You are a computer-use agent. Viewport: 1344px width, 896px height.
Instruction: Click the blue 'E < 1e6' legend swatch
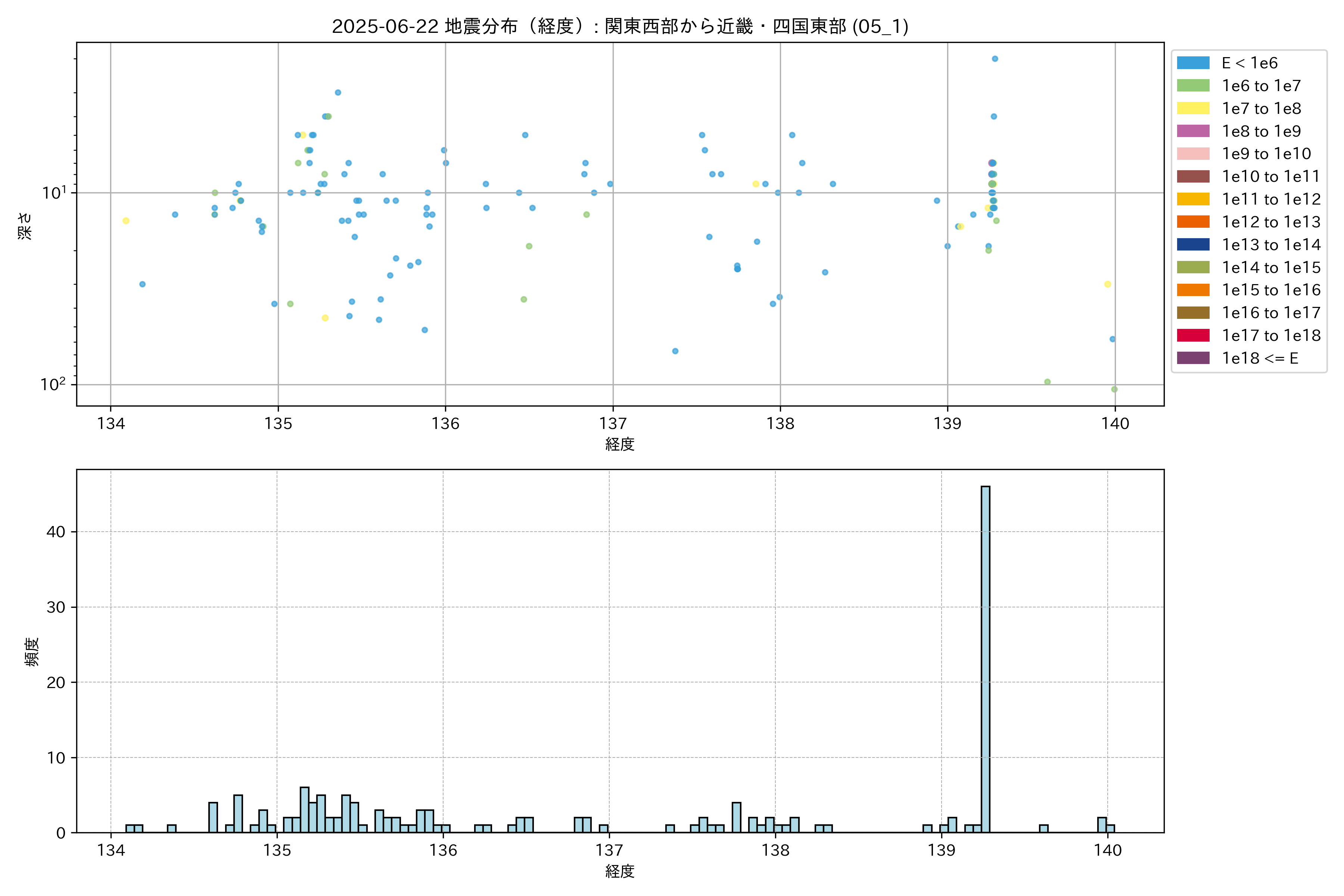tap(1192, 63)
